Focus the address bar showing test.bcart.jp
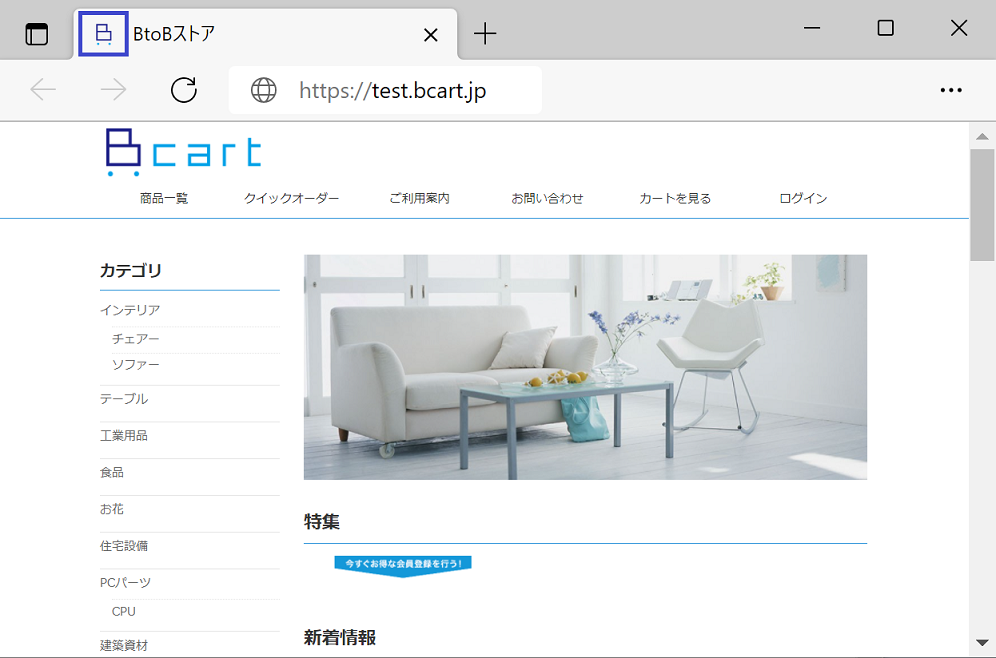The image size is (996, 658). click(385, 90)
